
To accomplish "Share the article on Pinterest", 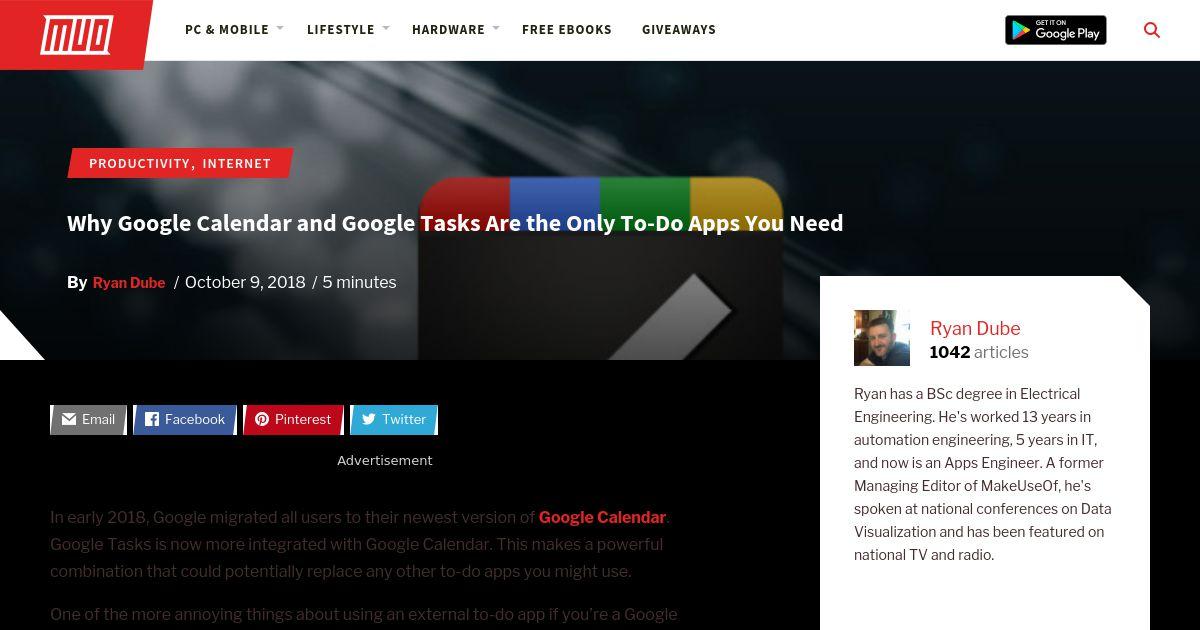I will click(x=293, y=420).
